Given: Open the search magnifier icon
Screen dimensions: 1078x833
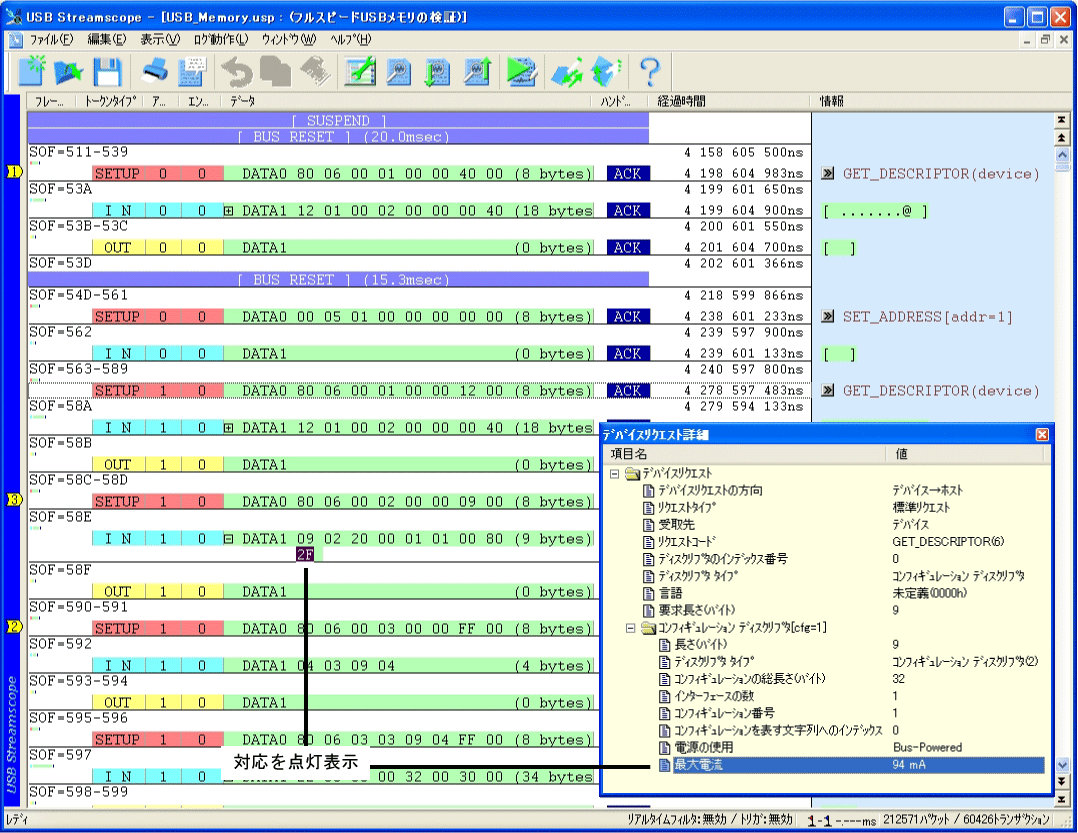Looking at the screenshot, I should pos(399,71).
